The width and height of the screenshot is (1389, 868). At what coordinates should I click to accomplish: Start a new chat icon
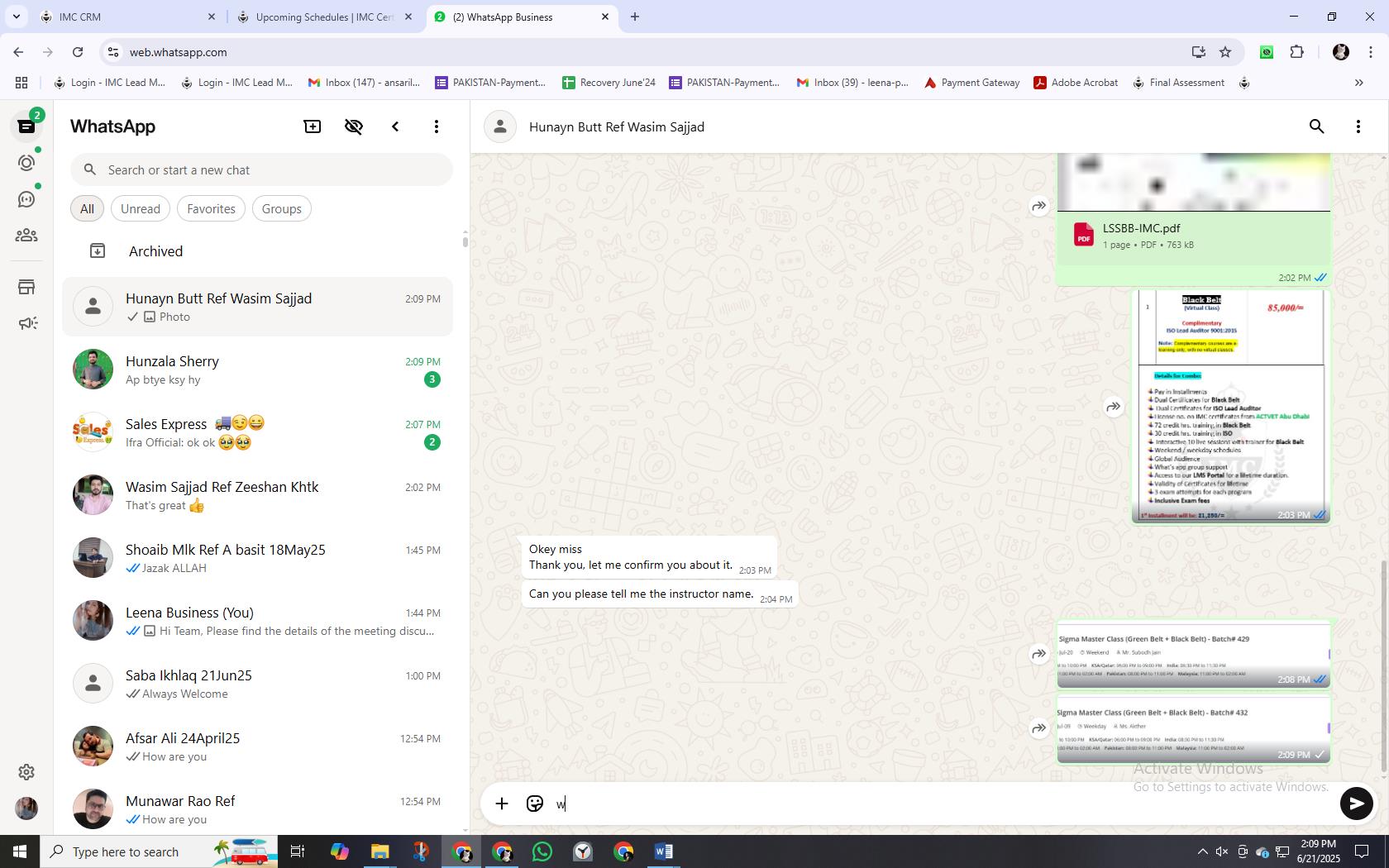click(x=313, y=126)
